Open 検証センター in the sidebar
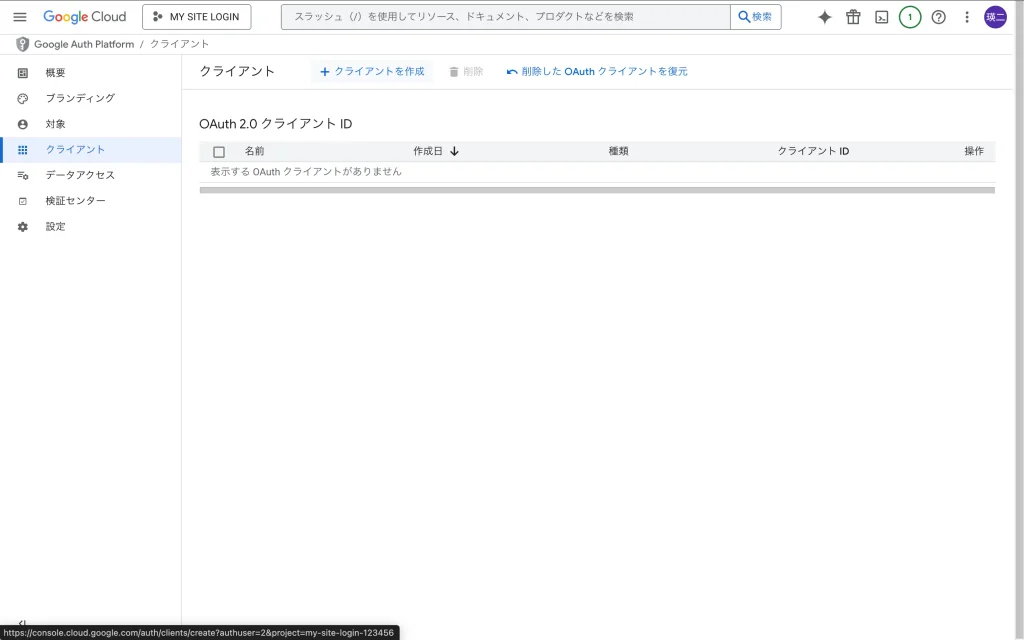The image size is (1024, 640). [75, 201]
